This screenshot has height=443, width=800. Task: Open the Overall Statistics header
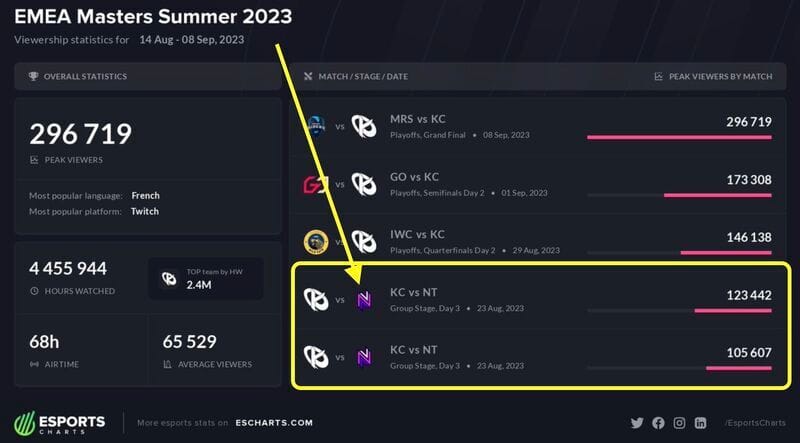pyautogui.click(x=85, y=77)
